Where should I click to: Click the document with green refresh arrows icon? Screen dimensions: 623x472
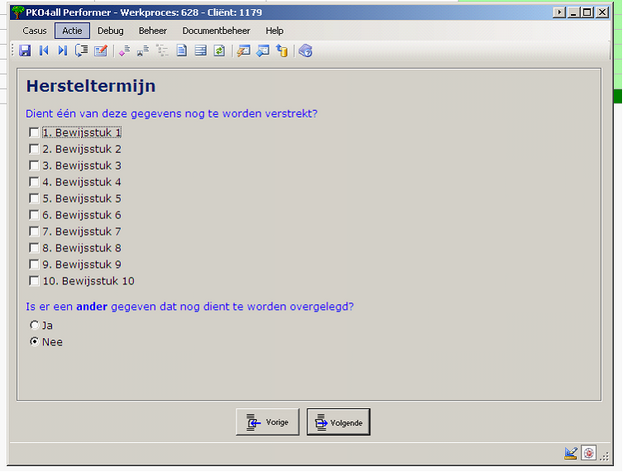pyautogui.click(x=219, y=51)
